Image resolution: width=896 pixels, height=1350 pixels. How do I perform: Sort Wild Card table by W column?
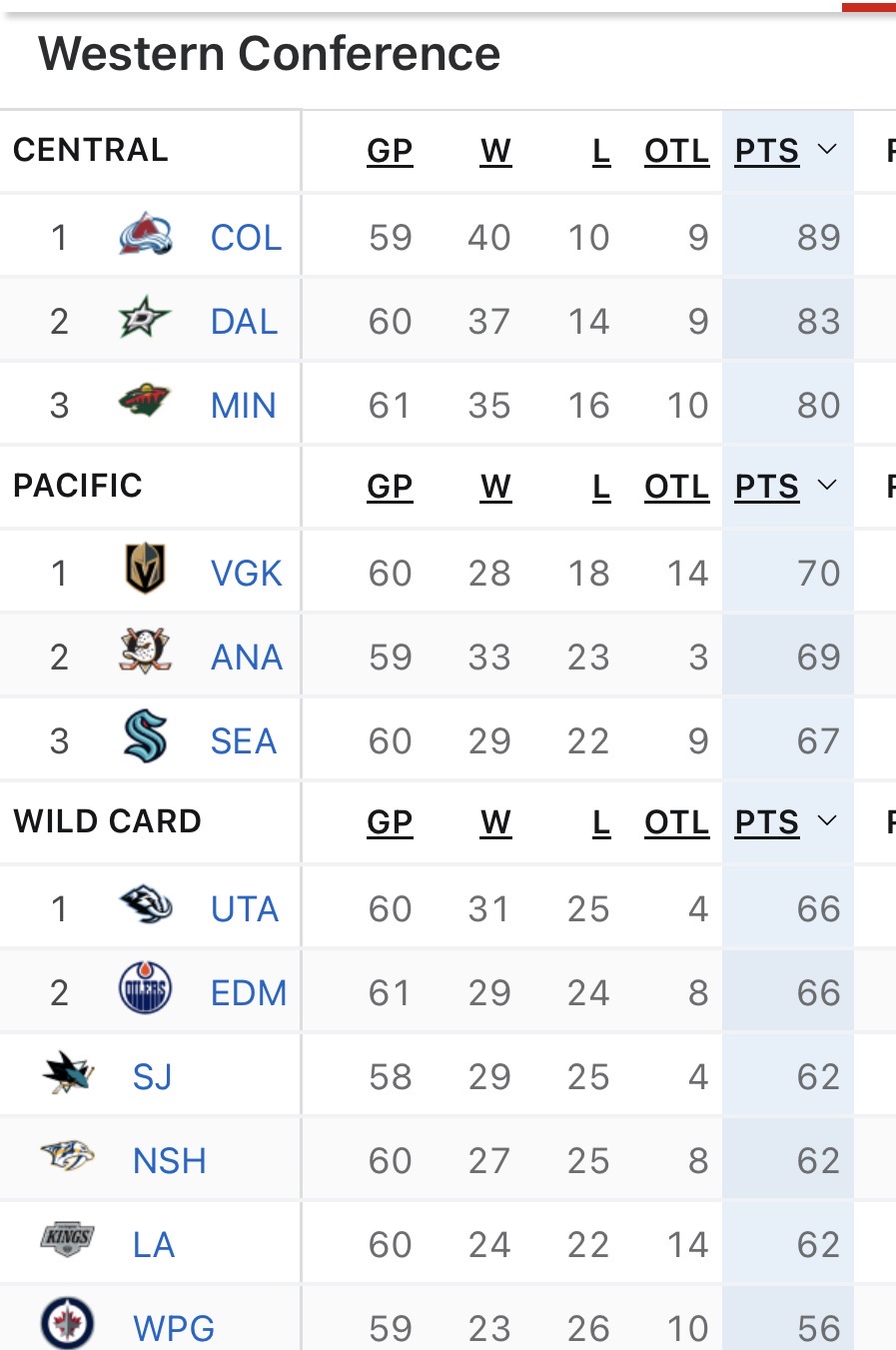click(x=495, y=822)
